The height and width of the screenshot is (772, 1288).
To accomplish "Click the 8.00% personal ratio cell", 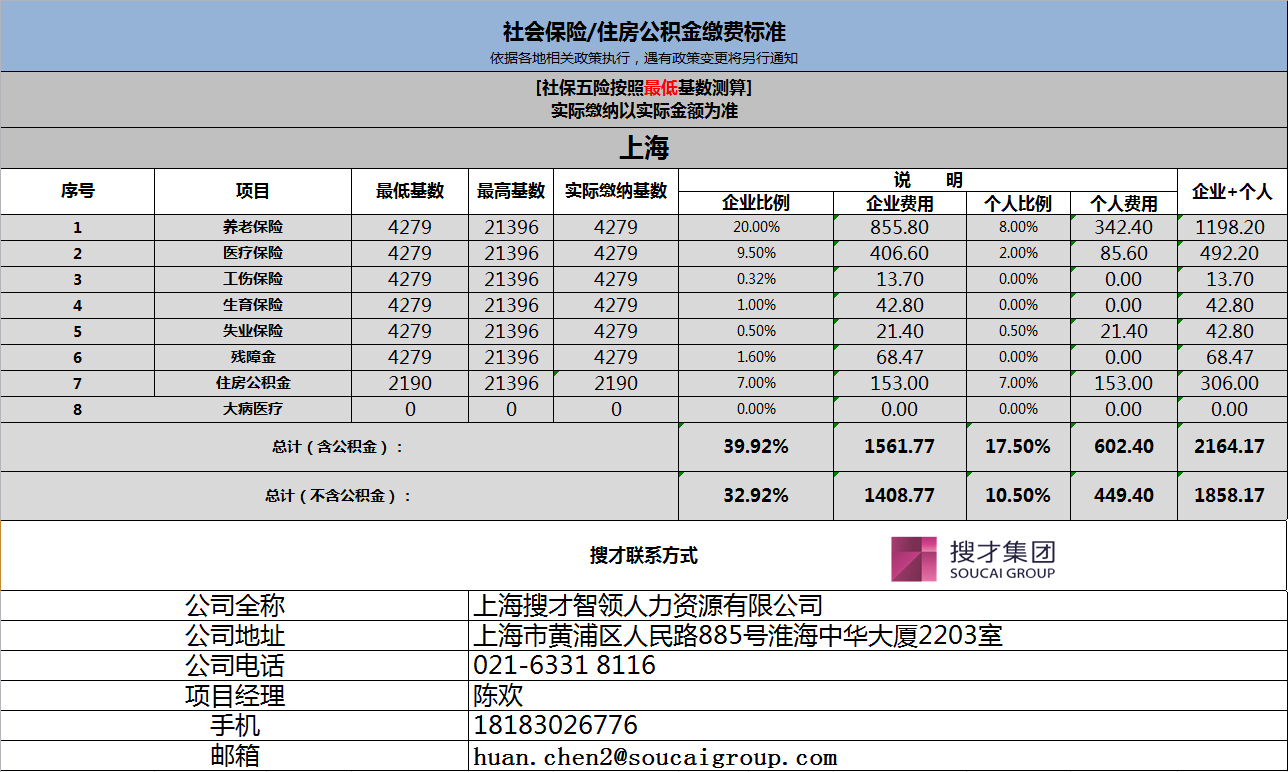I will tap(1018, 227).
